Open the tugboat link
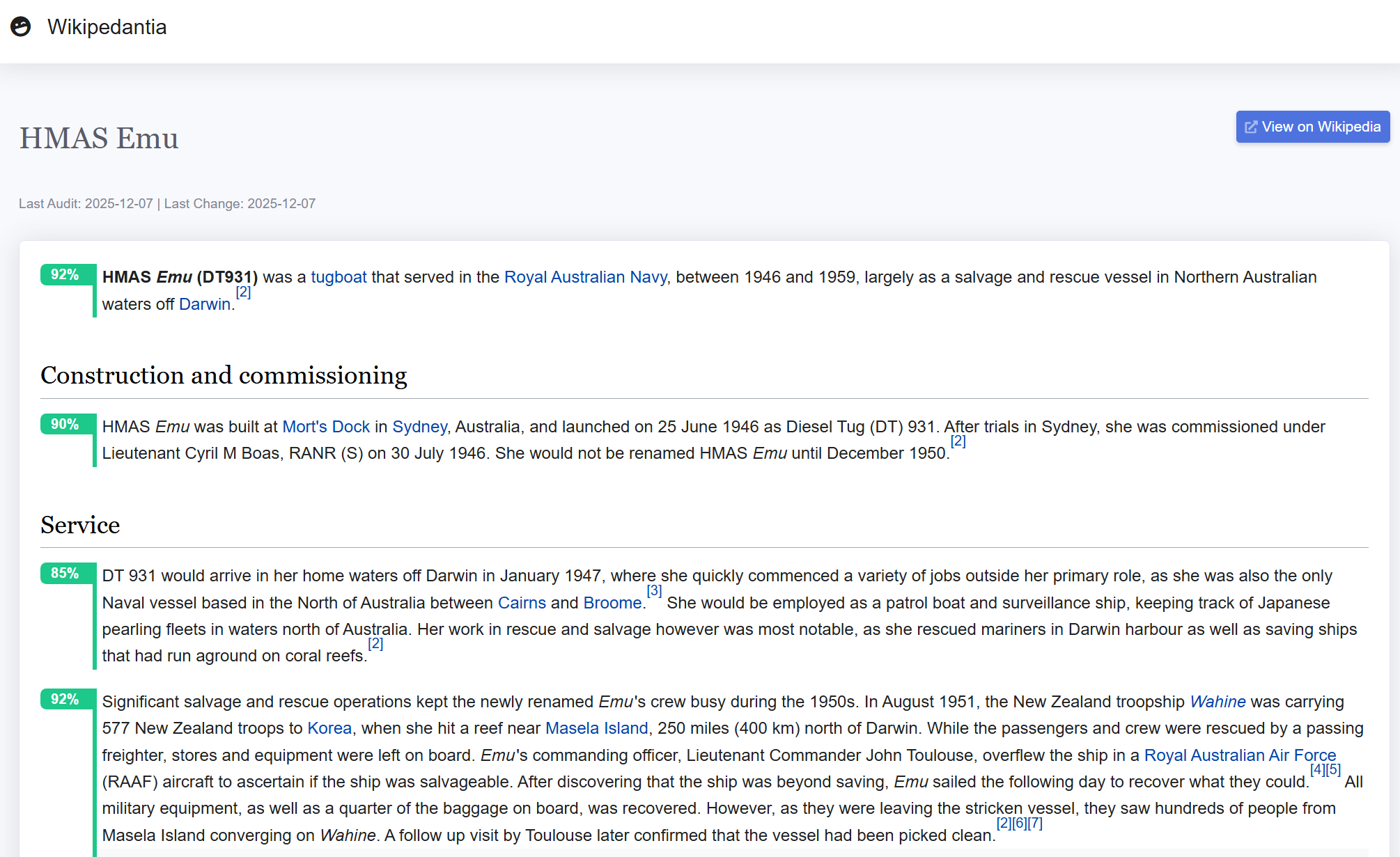The image size is (1400, 857). point(339,277)
